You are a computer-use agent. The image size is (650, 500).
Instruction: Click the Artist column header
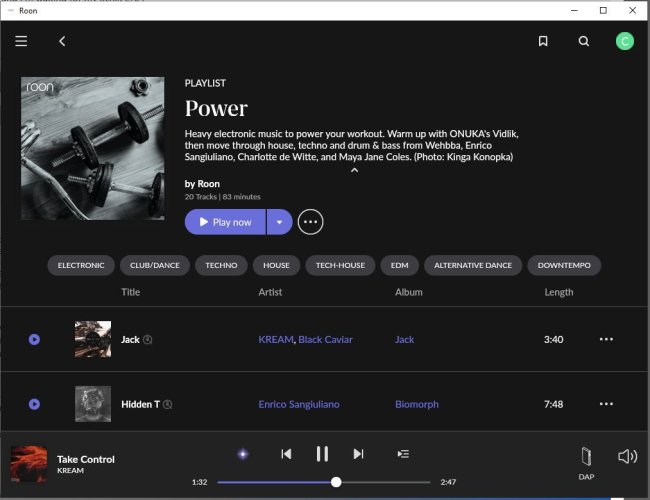270,292
